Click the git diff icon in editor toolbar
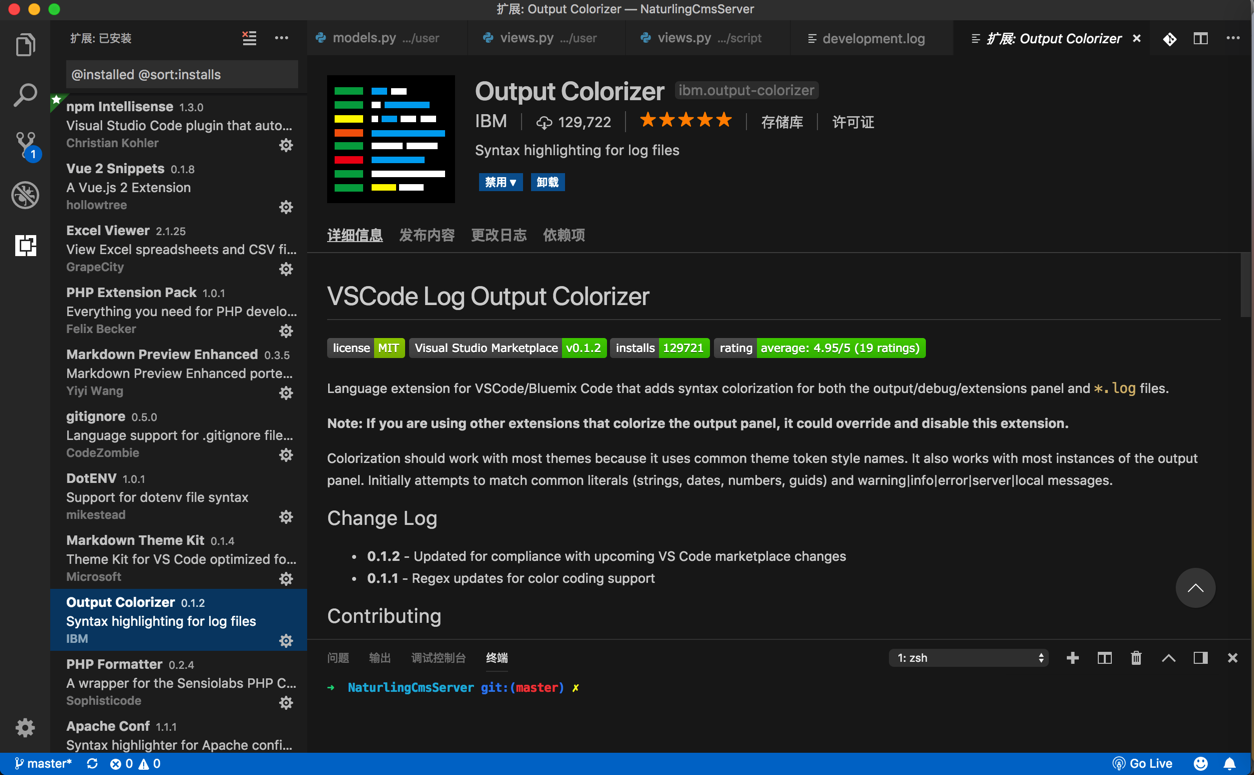1254x775 pixels. 1169,38
